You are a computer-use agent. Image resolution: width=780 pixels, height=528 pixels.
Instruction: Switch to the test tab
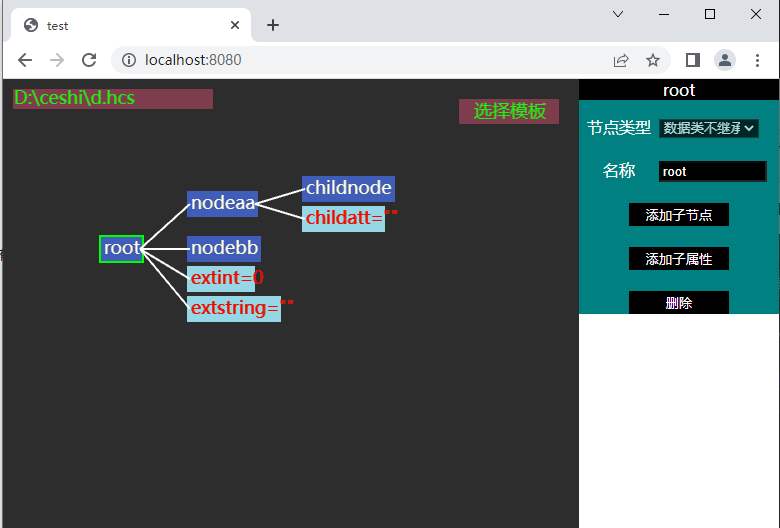click(120, 25)
